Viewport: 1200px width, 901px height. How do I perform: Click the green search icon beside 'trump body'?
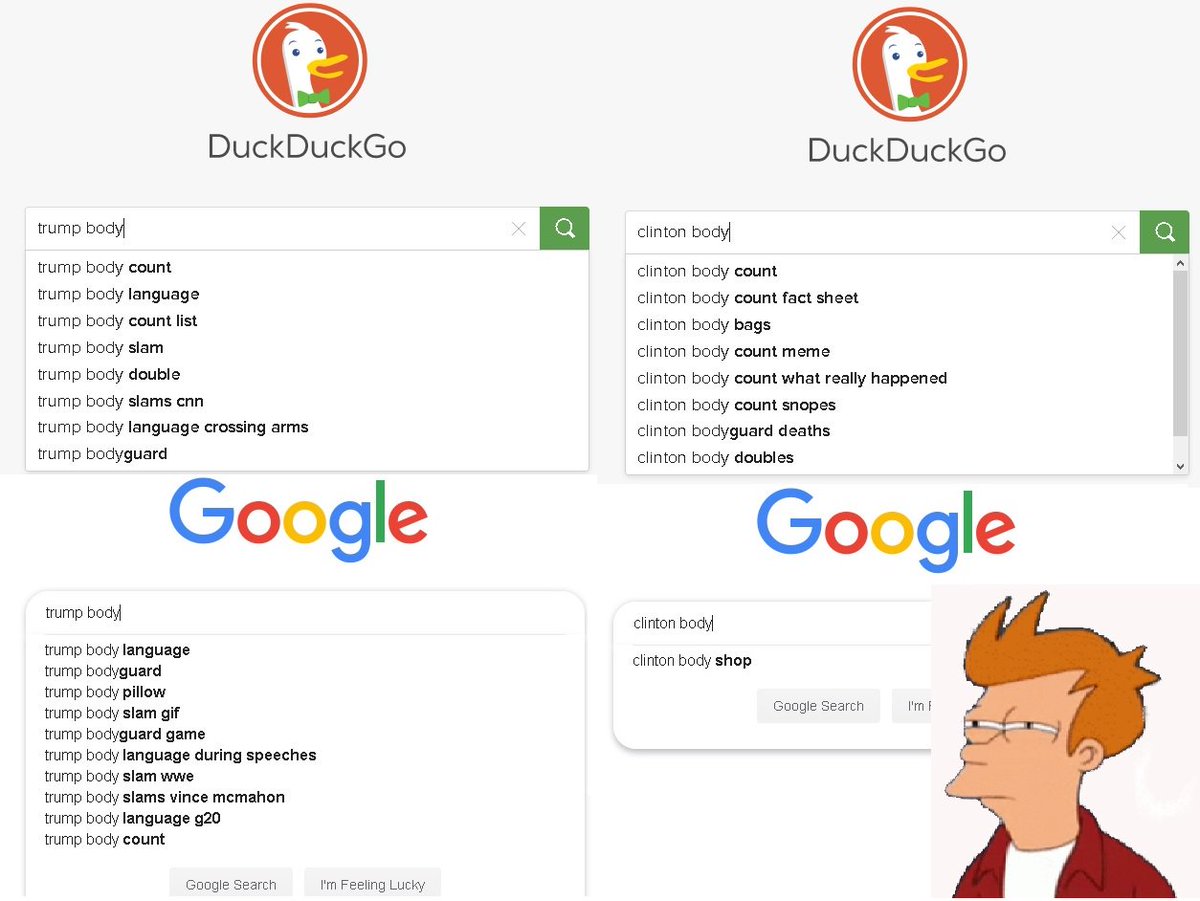(565, 228)
